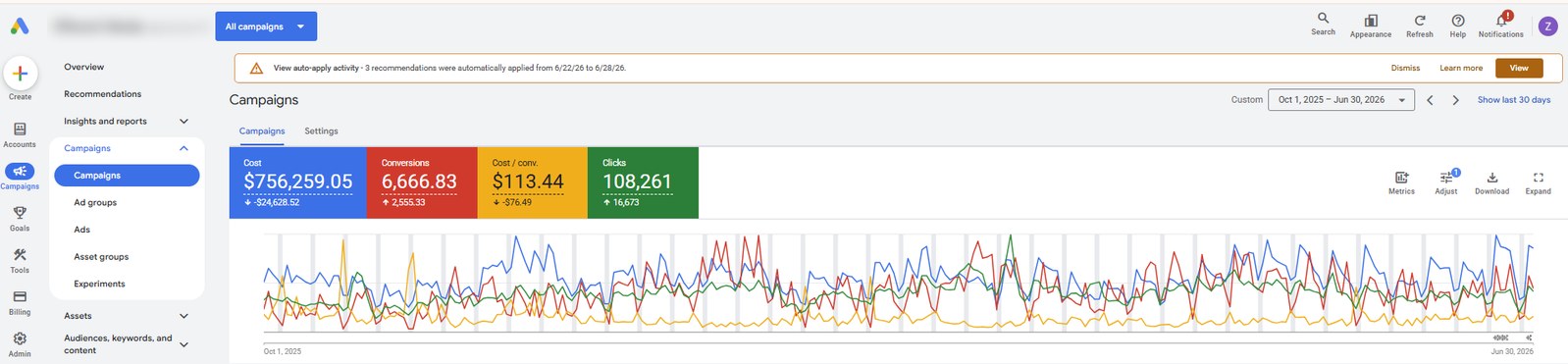The height and width of the screenshot is (364, 1568).
Task: Open Ad groups in the sidebar
Action: click(x=95, y=203)
